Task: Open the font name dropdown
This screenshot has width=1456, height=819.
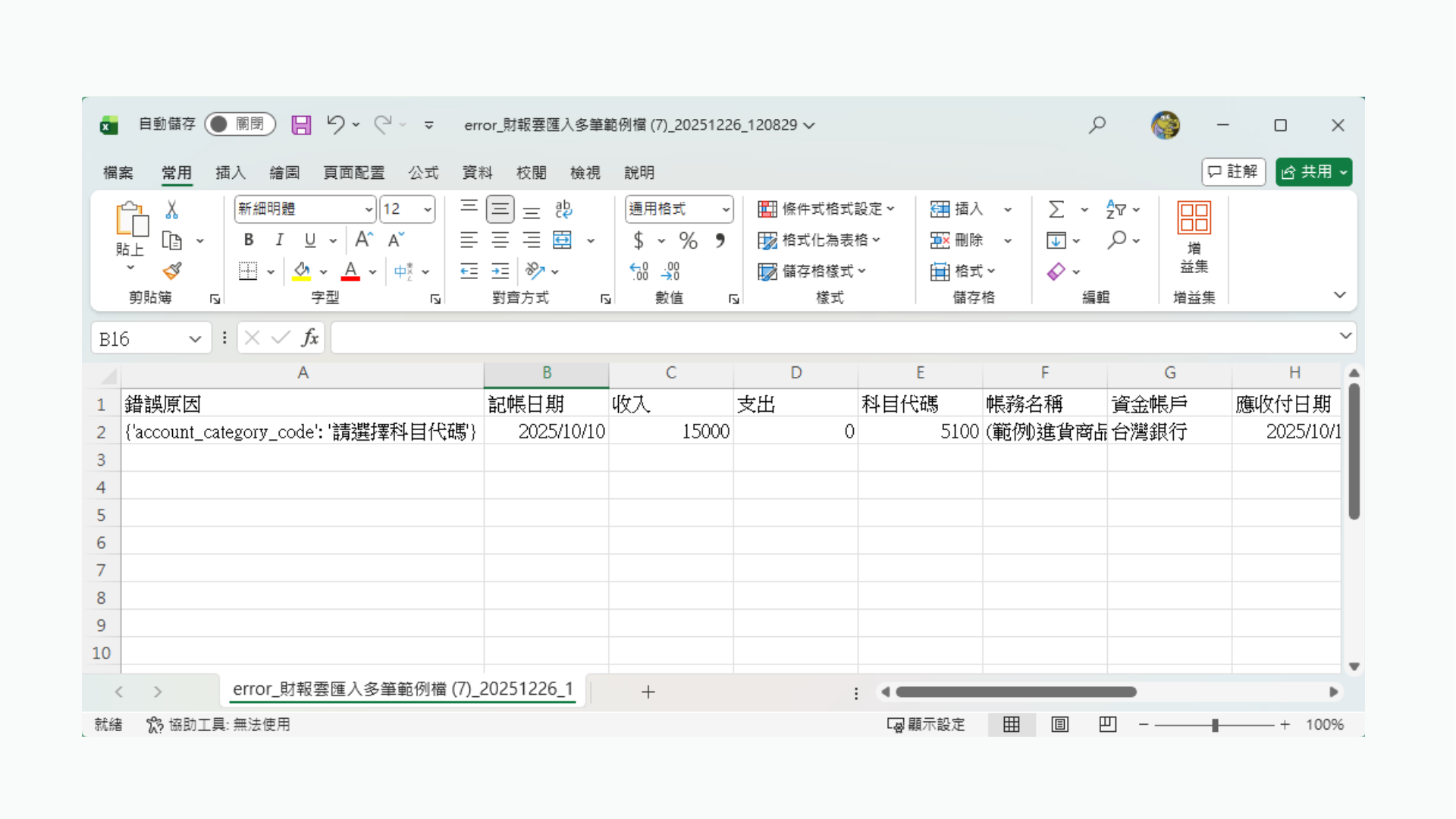Action: click(369, 209)
